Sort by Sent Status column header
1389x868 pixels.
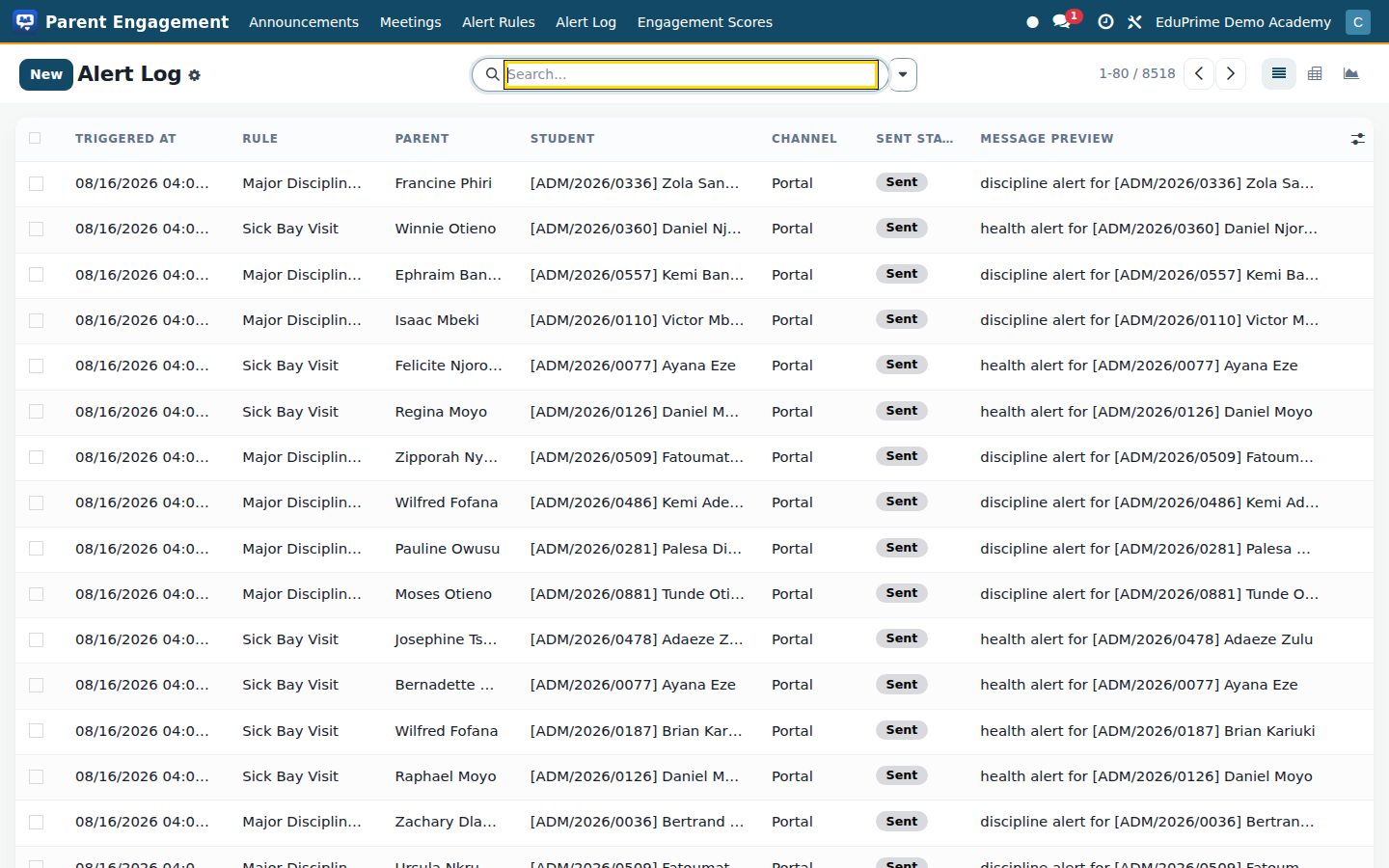coord(914,139)
